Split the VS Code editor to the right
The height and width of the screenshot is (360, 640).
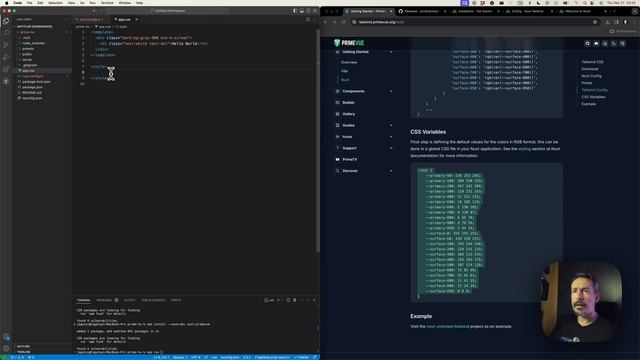coord(308,19)
